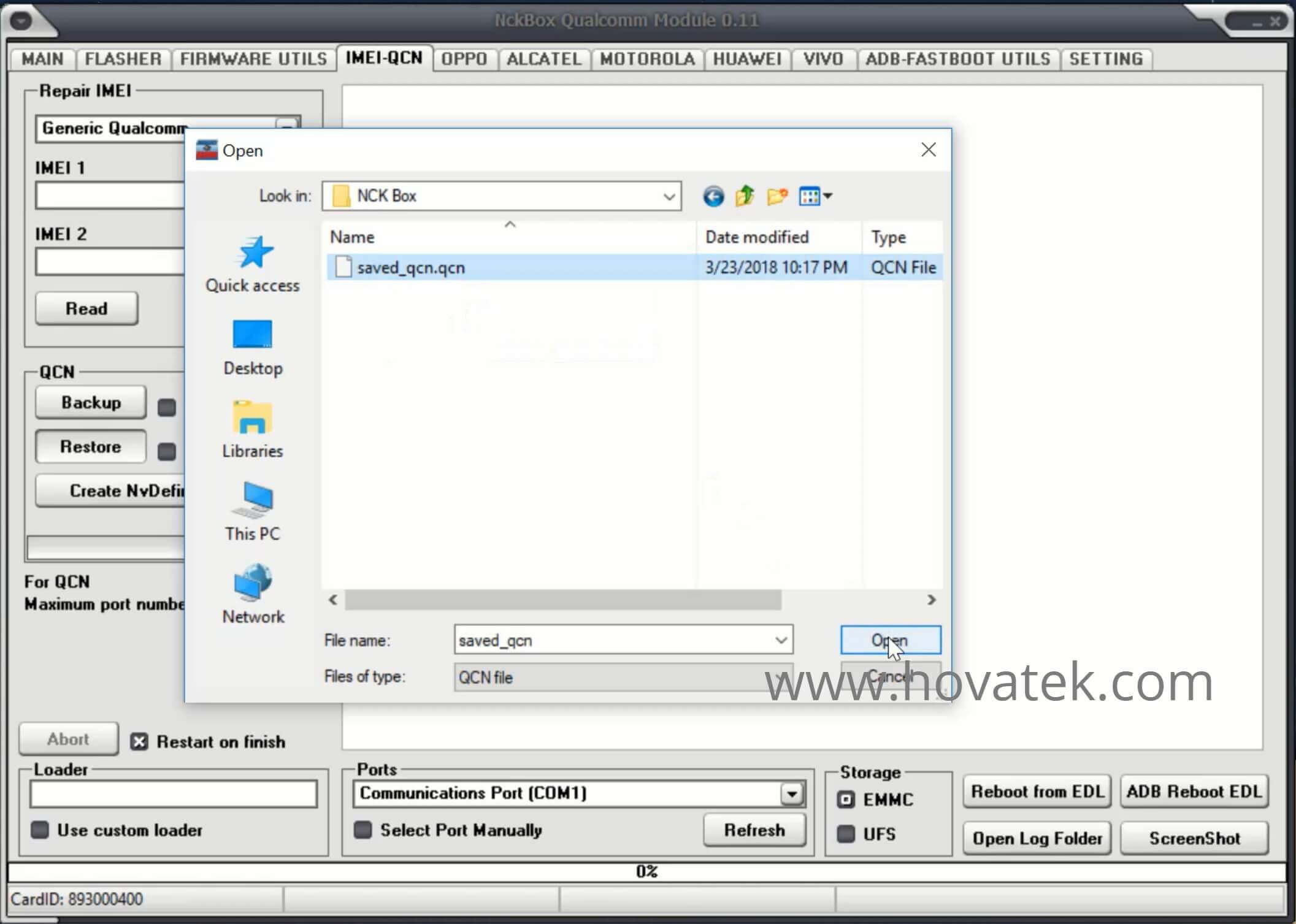The height and width of the screenshot is (924, 1296).
Task: Click the NckBox title bar round menu icon
Action: click(21, 21)
